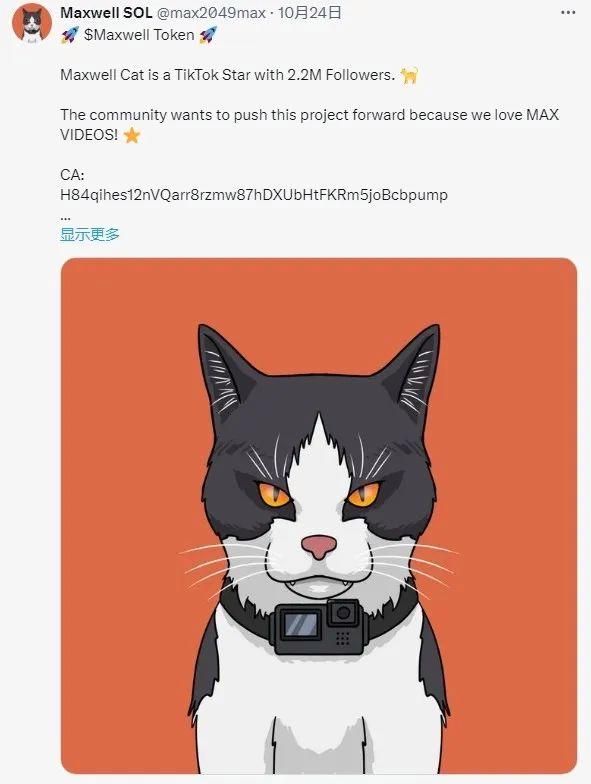Select the H84qihes12n…Bcbpump contract address
This screenshot has height=784, width=591.
[x=254, y=194]
